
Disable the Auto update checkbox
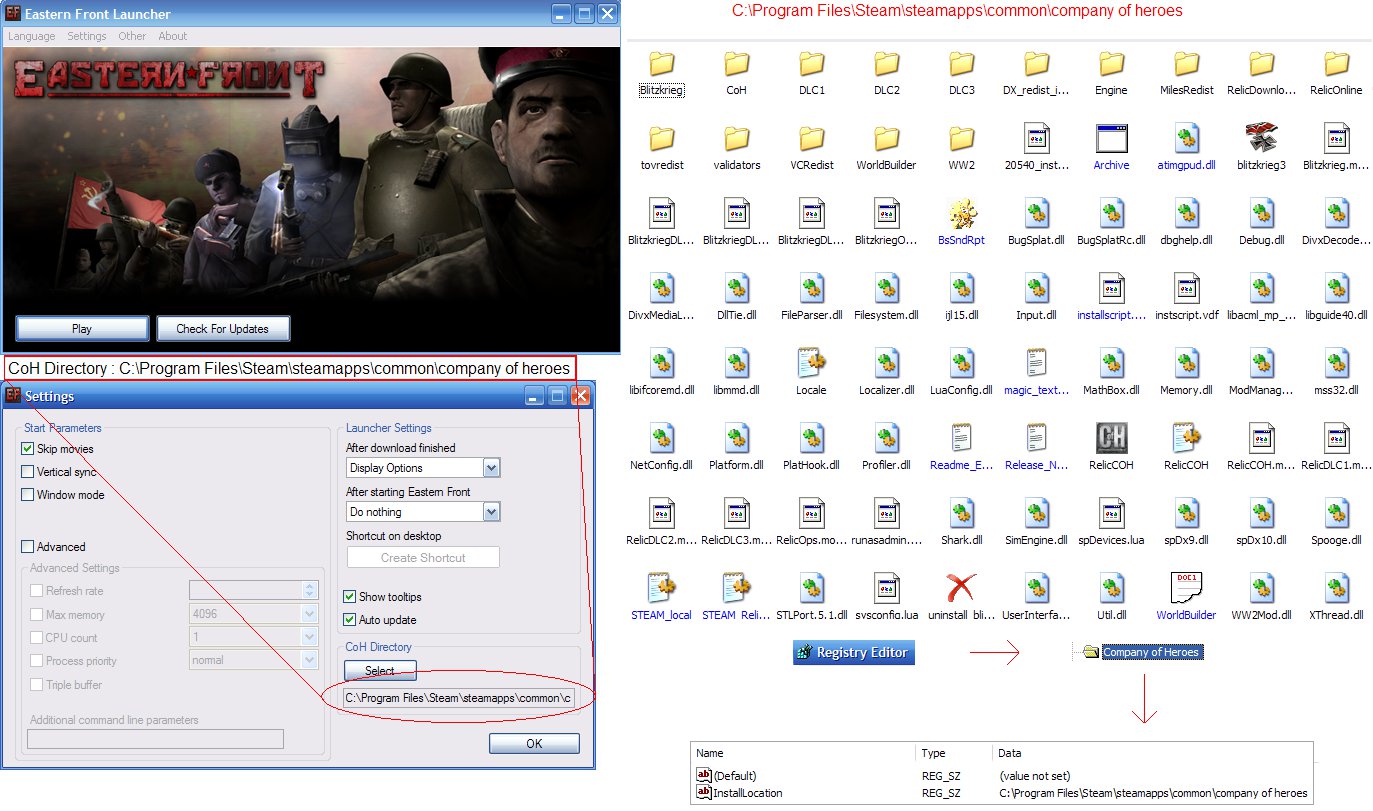click(350, 620)
